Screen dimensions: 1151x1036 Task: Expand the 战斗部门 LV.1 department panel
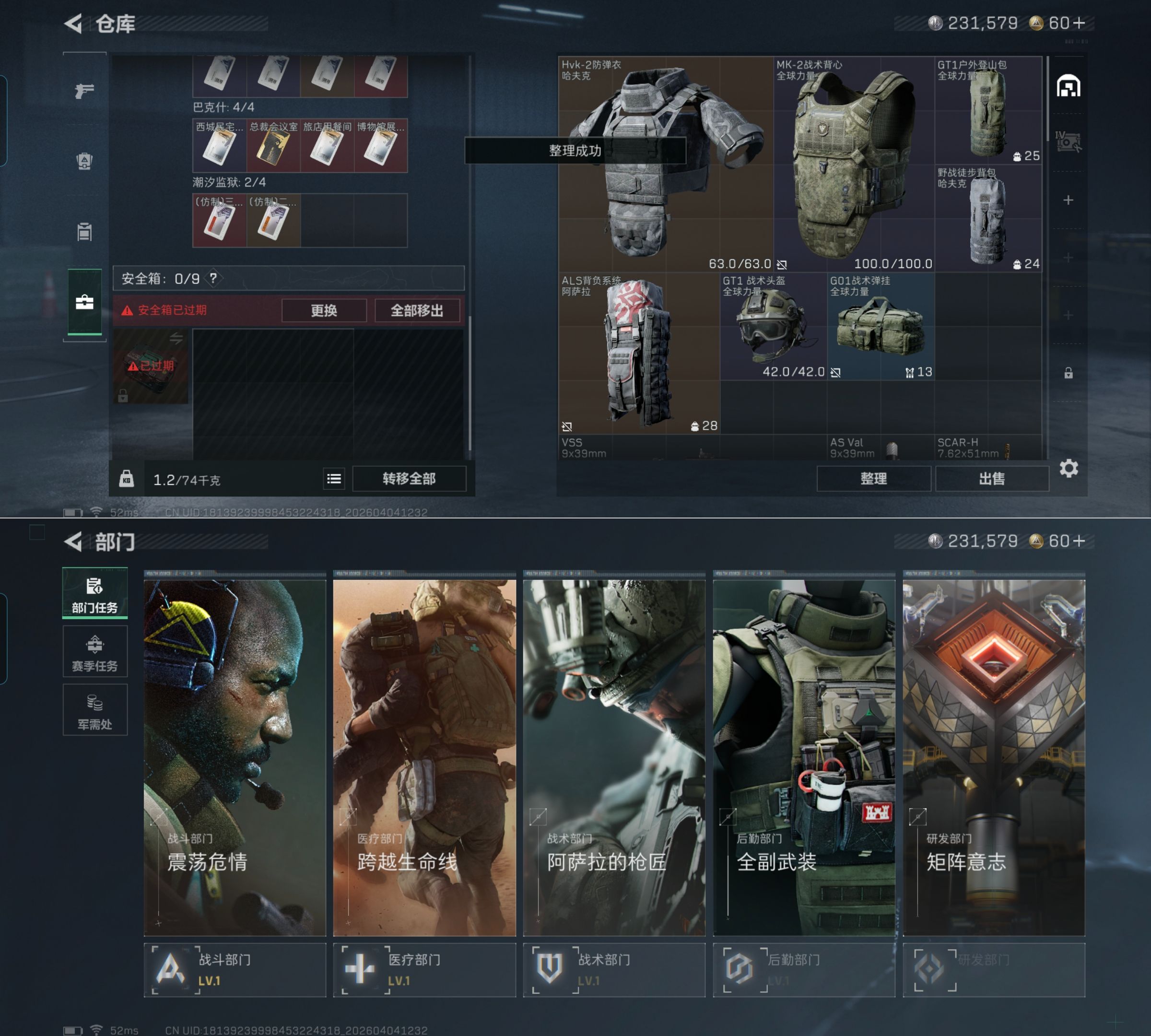point(235,969)
